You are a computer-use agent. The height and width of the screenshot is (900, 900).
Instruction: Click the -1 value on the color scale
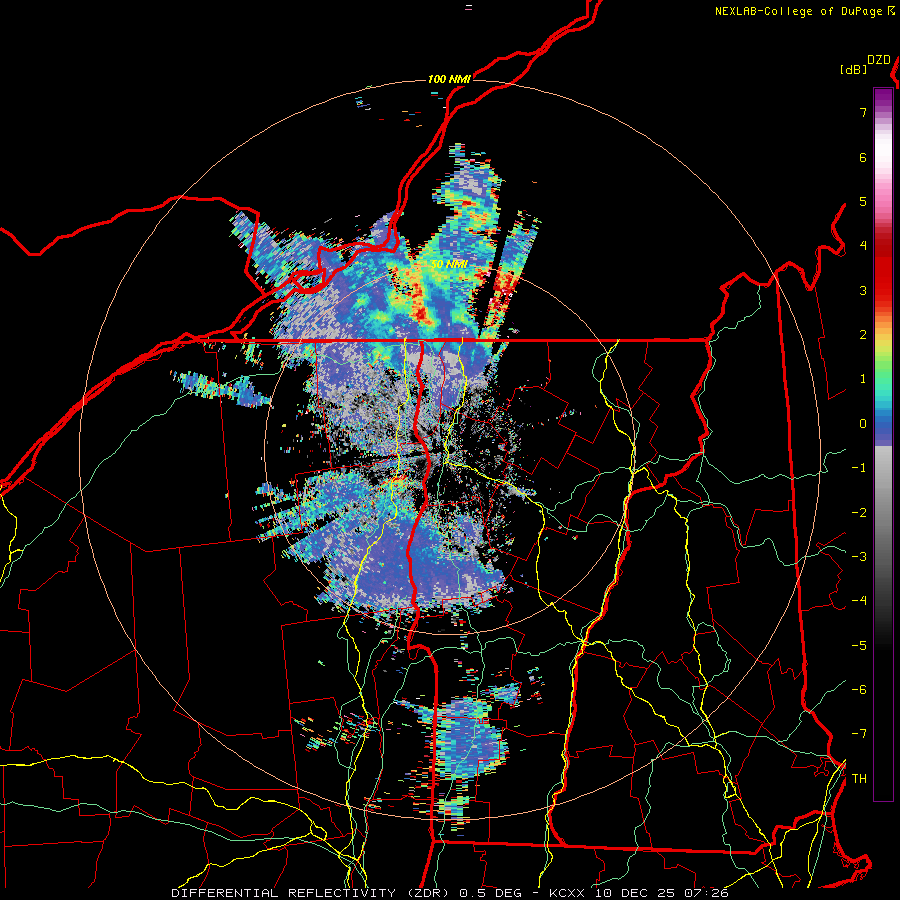point(859,468)
